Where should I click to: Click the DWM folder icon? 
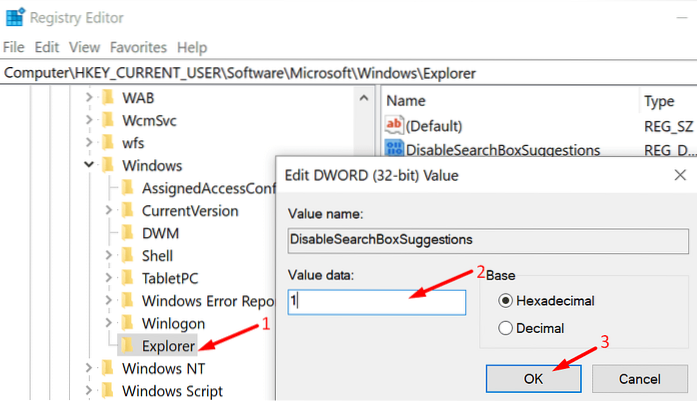coord(126,233)
